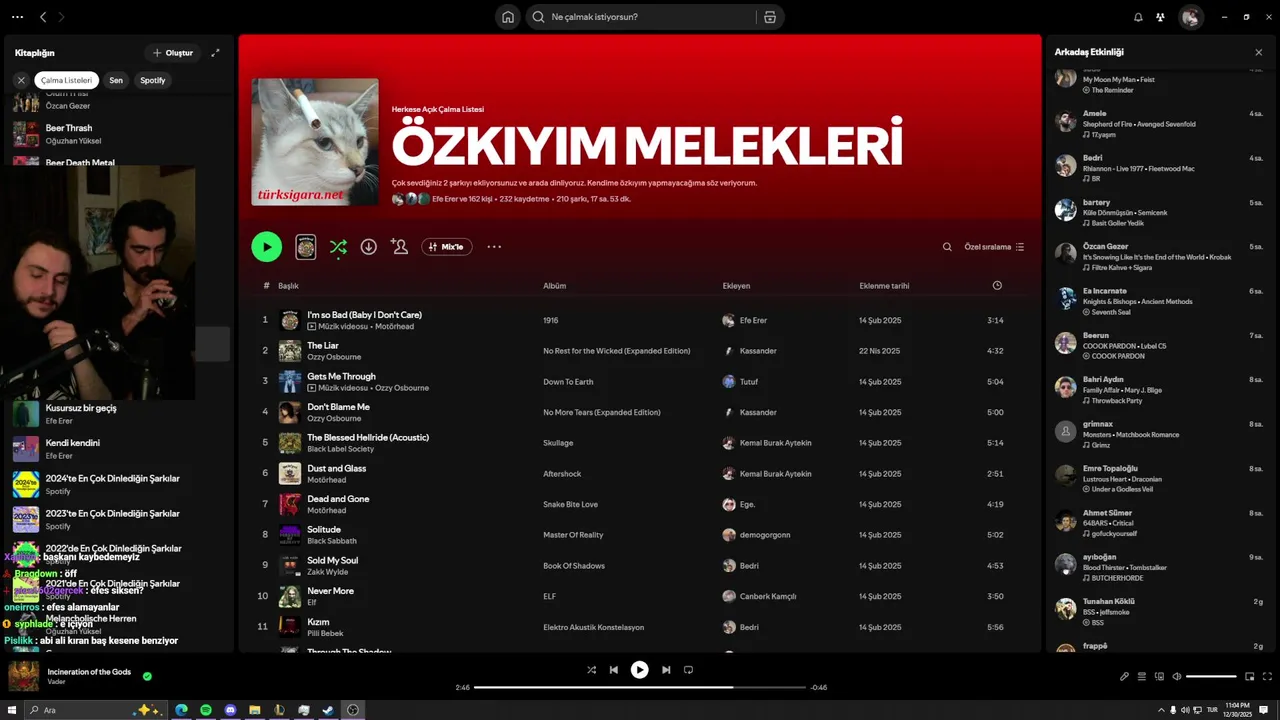Open the invite collaborators icon
Image resolution: width=1280 pixels, height=720 pixels.
pyautogui.click(x=400, y=247)
